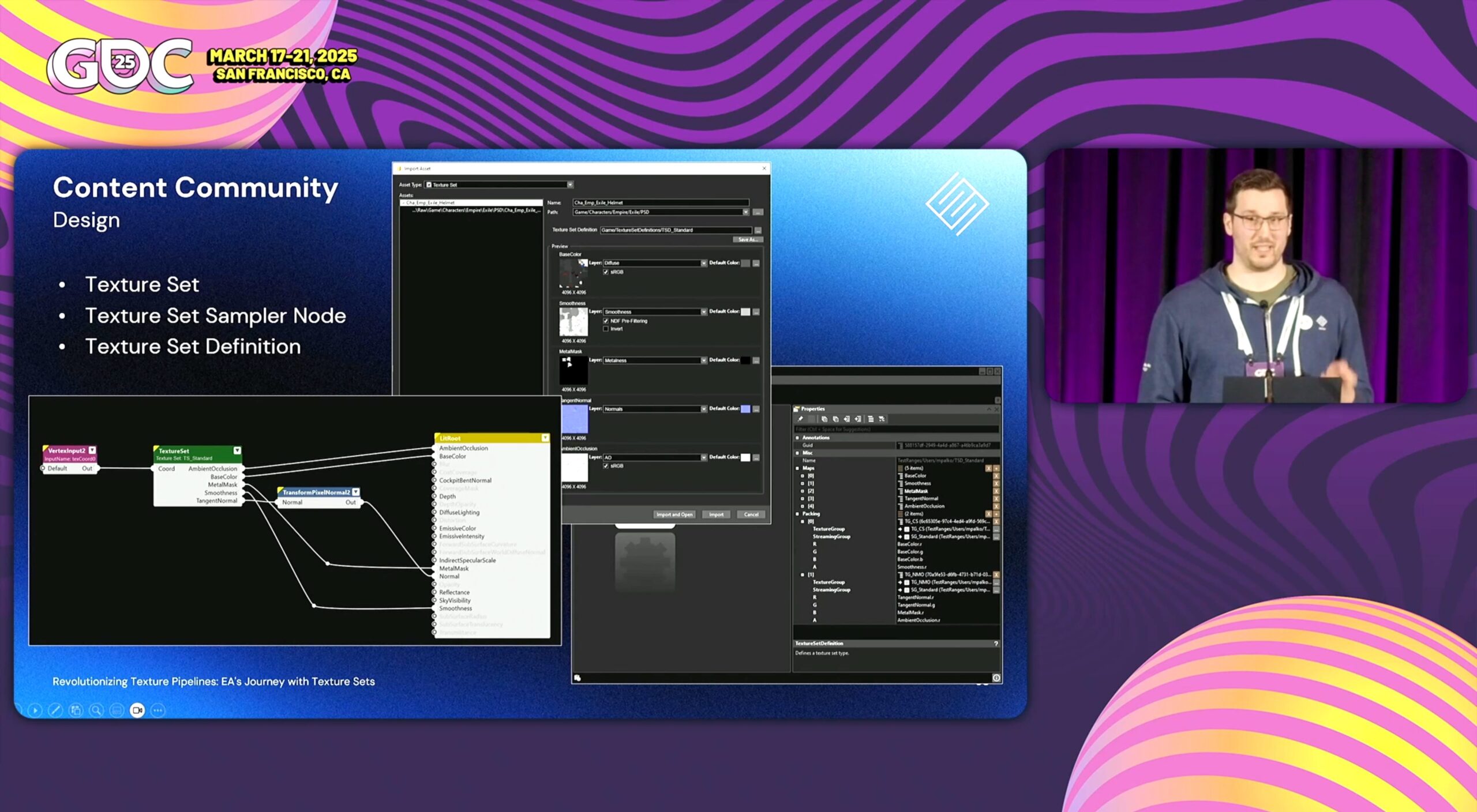Click the Normals default color swatch
Viewport: 1477px width, 812px height.
(x=745, y=409)
